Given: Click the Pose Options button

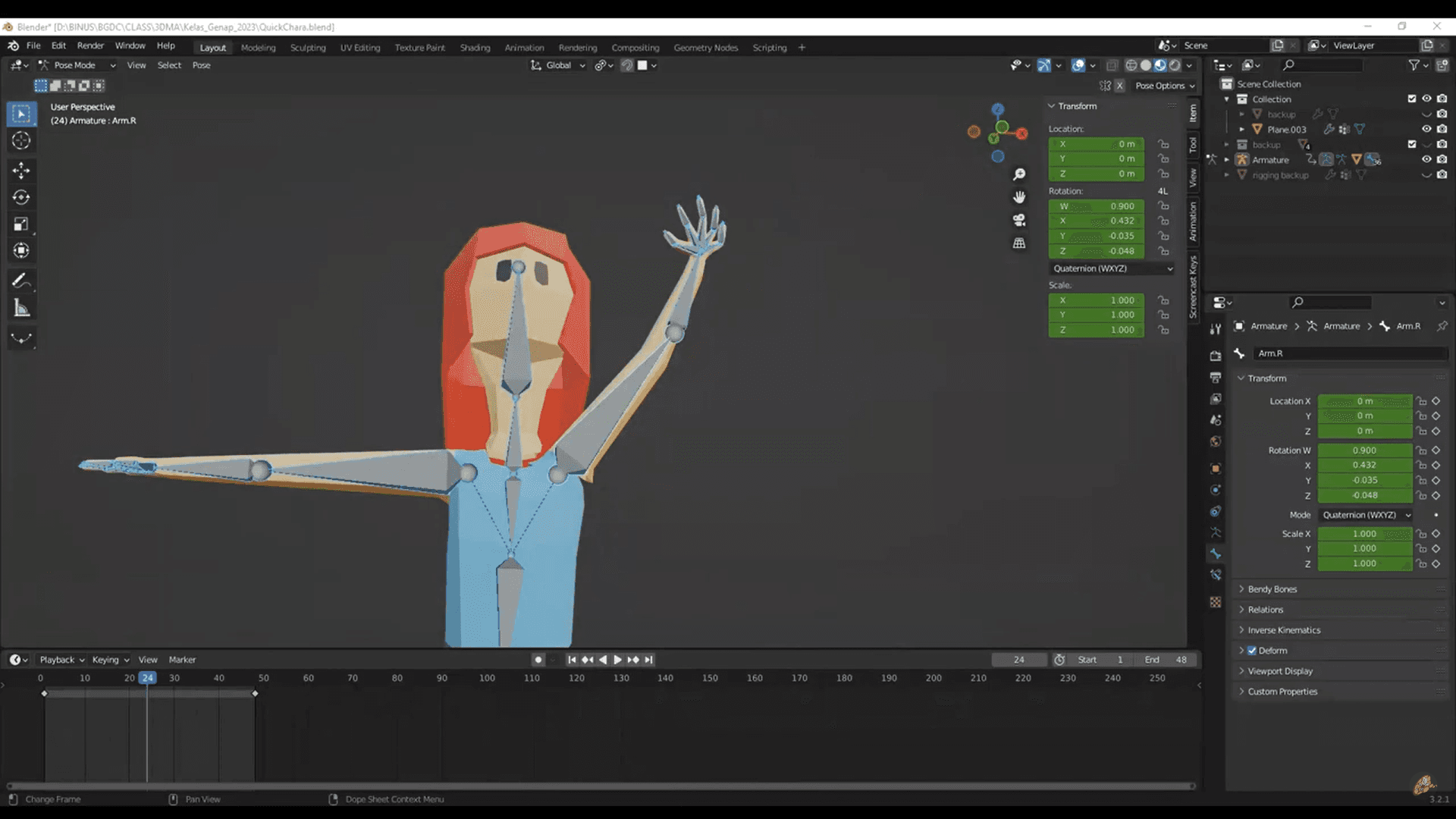Looking at the screenshot, I should (1163, 86).
